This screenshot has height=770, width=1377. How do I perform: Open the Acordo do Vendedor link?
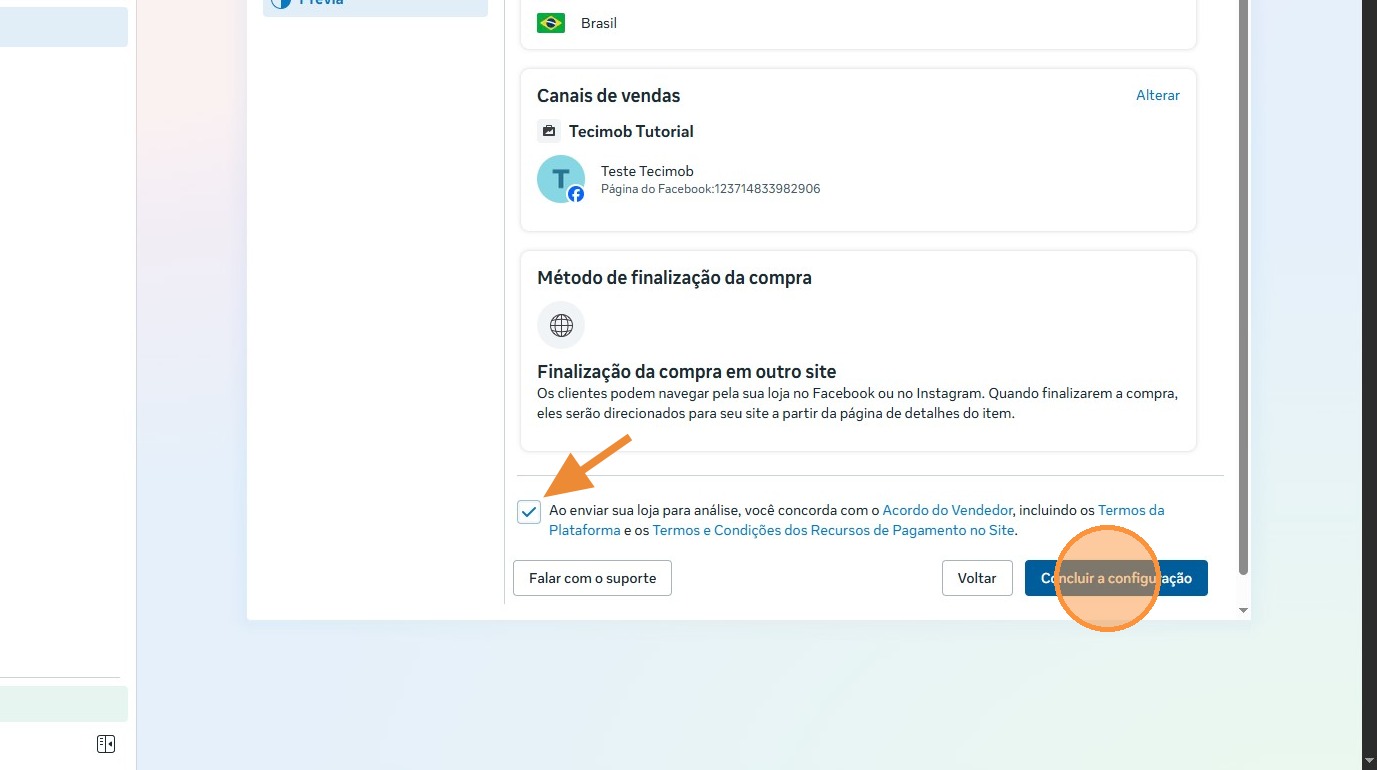[948, 510]
